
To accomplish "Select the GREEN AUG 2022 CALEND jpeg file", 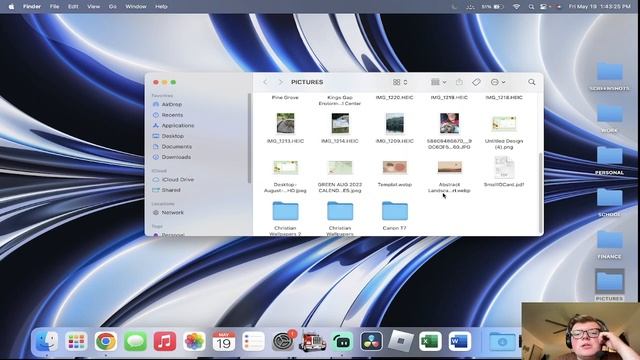I will point(340,167).
